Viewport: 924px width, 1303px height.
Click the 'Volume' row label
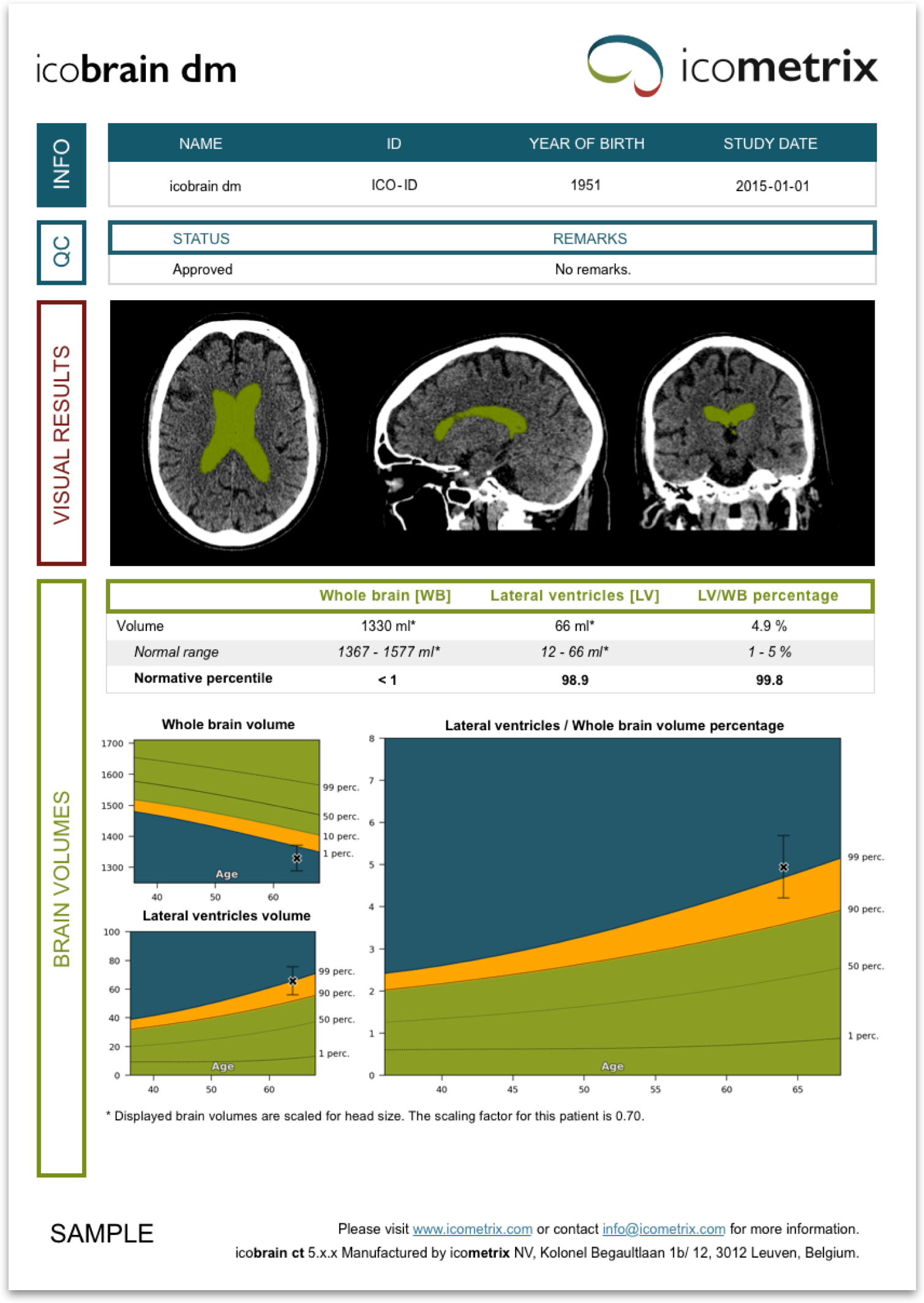(140, 626)
